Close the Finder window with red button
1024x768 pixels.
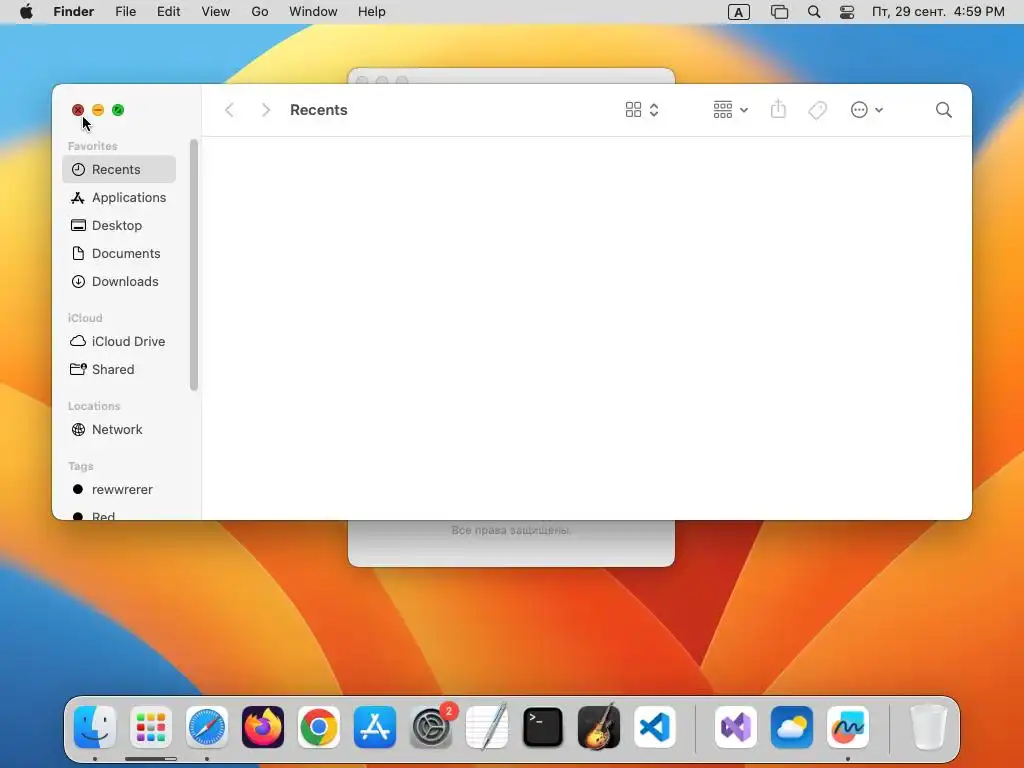(78, 110)
